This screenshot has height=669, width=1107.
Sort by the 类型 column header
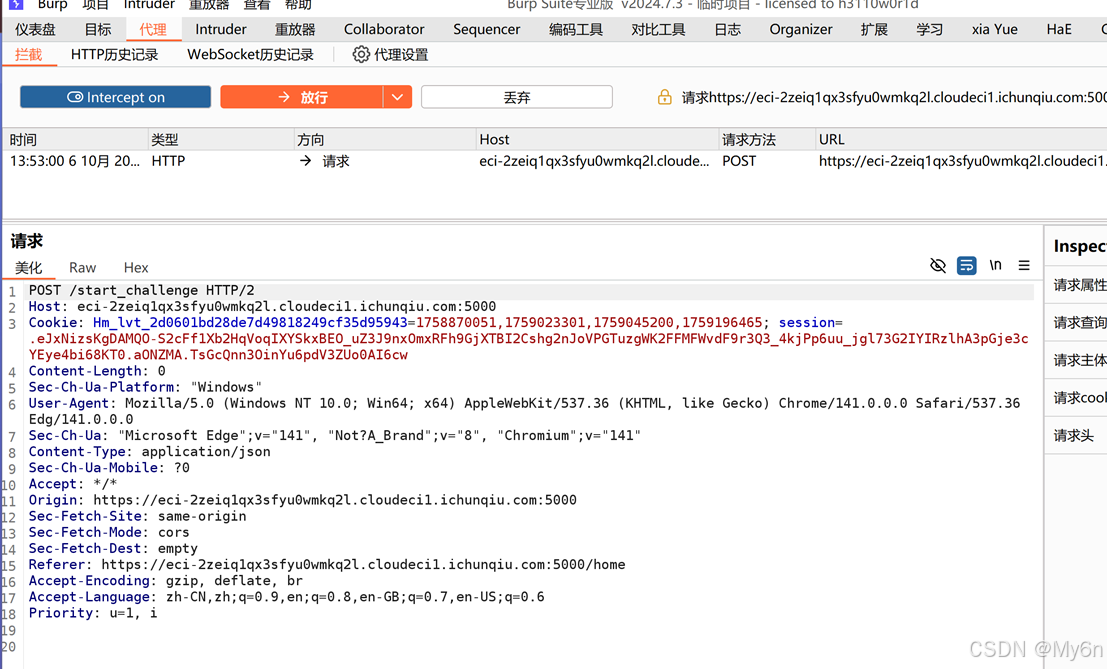tap(220, 139)
